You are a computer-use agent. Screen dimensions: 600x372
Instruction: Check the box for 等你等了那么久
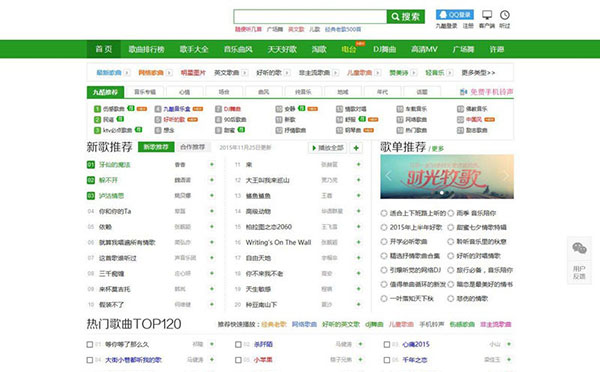(90, 344)
